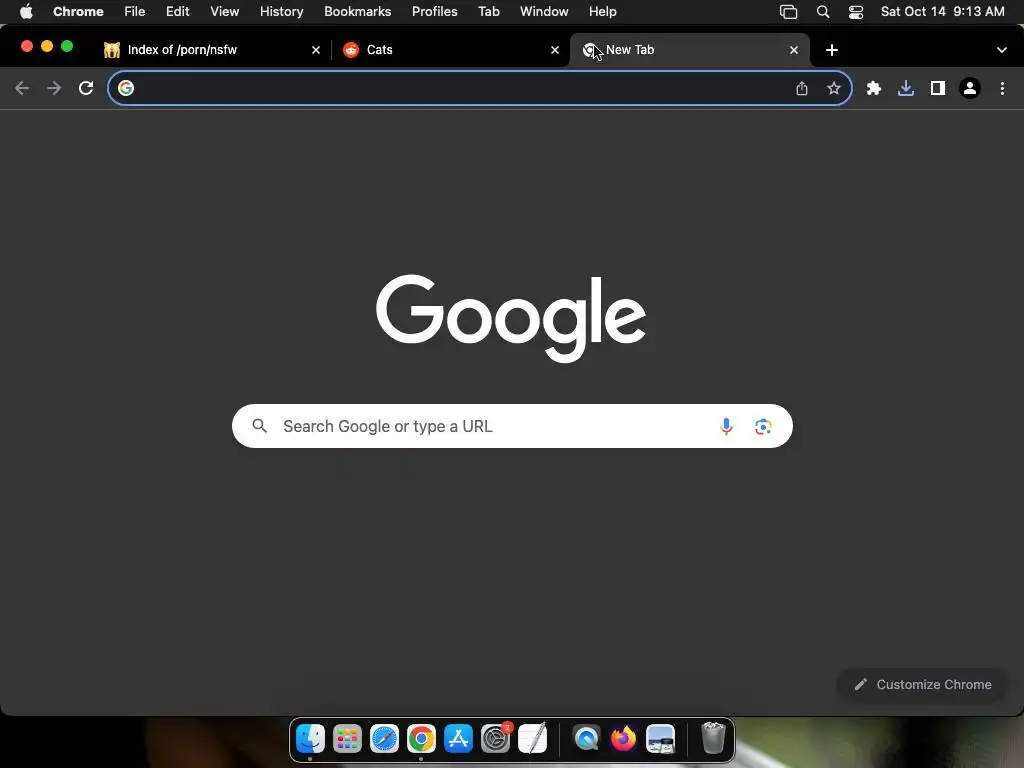Click the Google icon in address bar
Viewport: 1024px width, 768px height.
[126, 88]
